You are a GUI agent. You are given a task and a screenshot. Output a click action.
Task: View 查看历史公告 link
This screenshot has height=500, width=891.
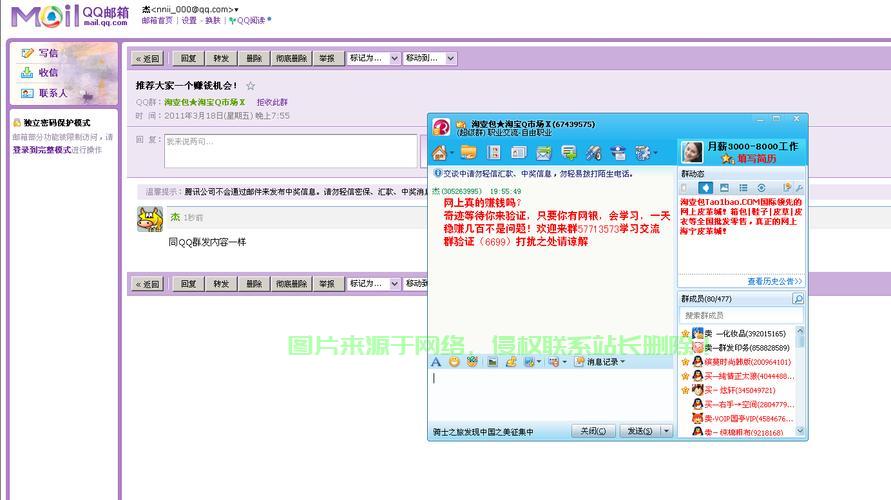[x=774, y=281]
